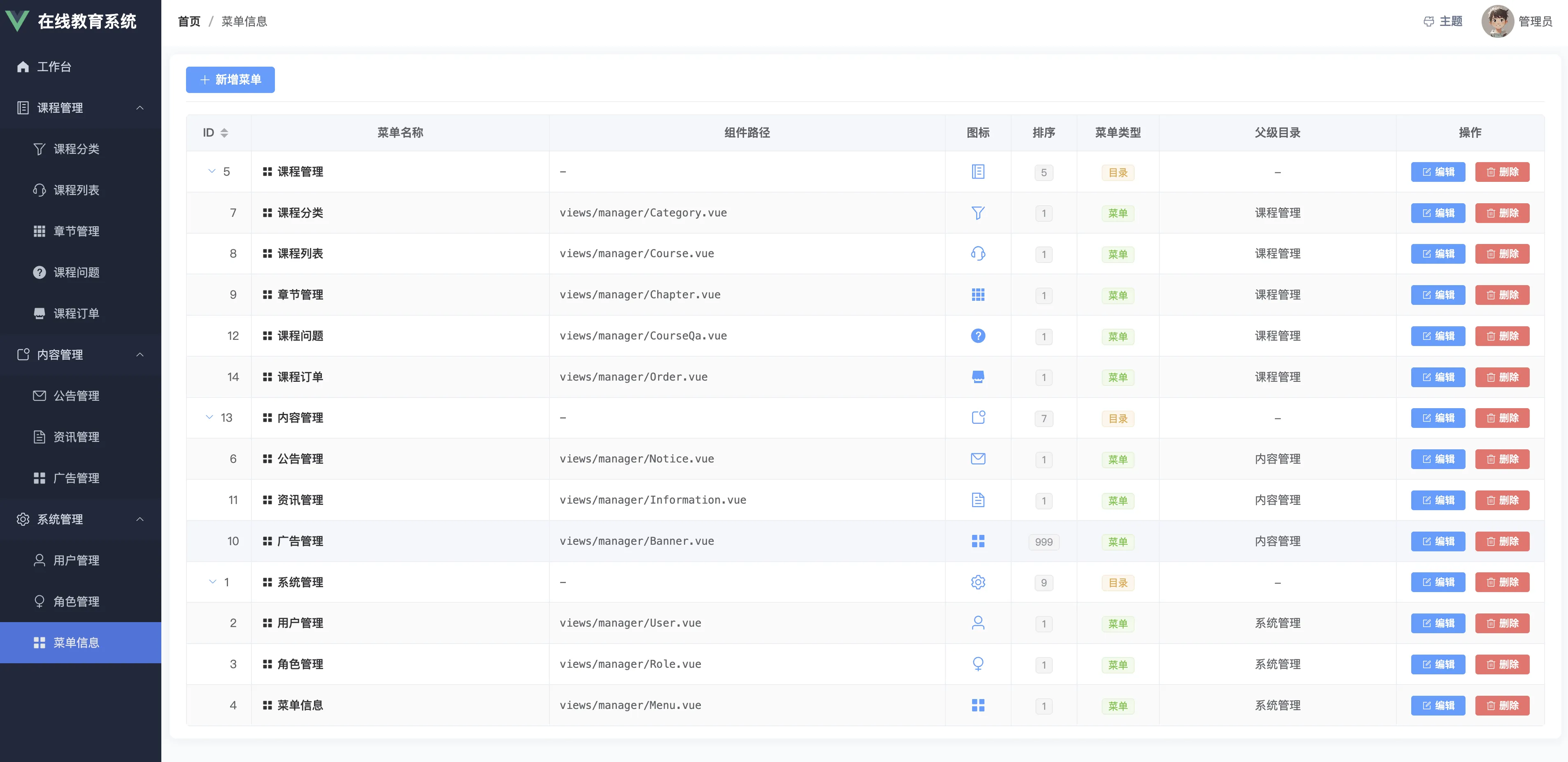Collapse the 系统管理 table row with ID 1

[x=212, y=582]
